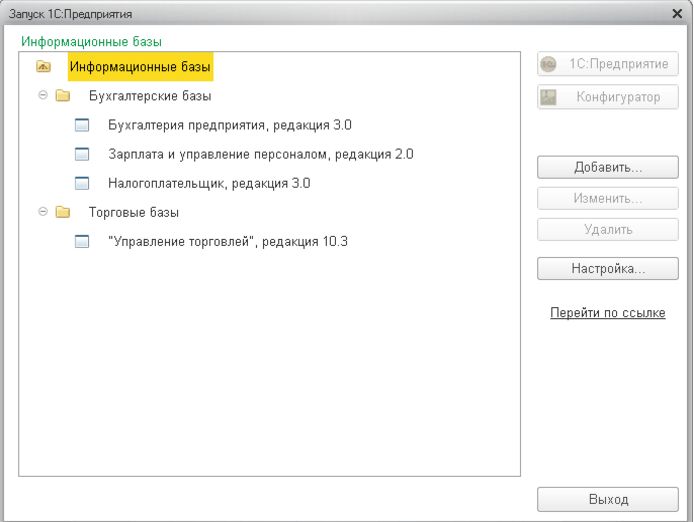Click the Выход button
This screenshot has height=522, width=694.
pyautogui.click(x=608, y=499)
